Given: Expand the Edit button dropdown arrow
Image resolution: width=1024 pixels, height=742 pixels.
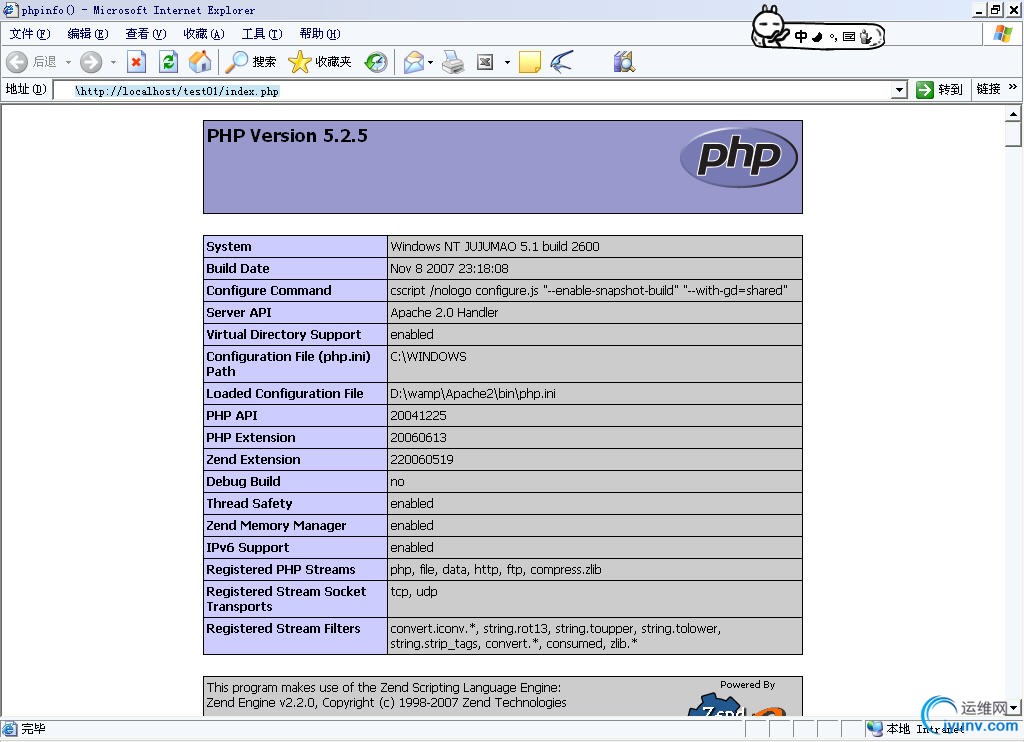Looking at the screenshot, I should click(x=507, y=62).
